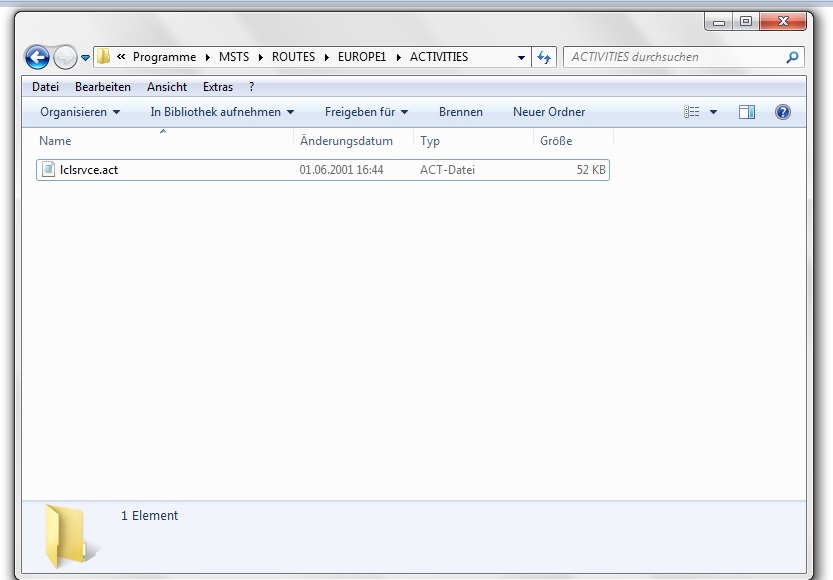Select the lclsrvce.act file icon
This screenshot has height=580, width=833.
tap(48, 170)
